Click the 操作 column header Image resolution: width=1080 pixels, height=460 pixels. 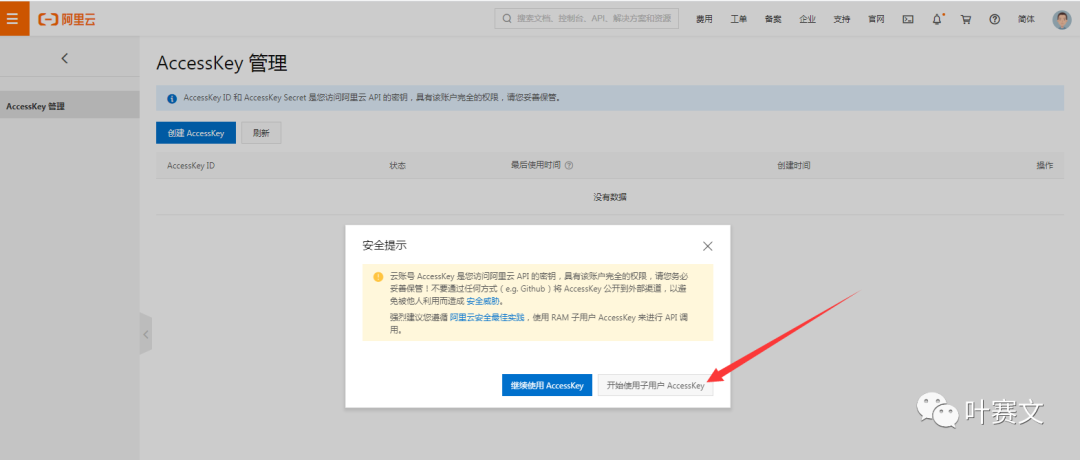(x=1045, y=166)
